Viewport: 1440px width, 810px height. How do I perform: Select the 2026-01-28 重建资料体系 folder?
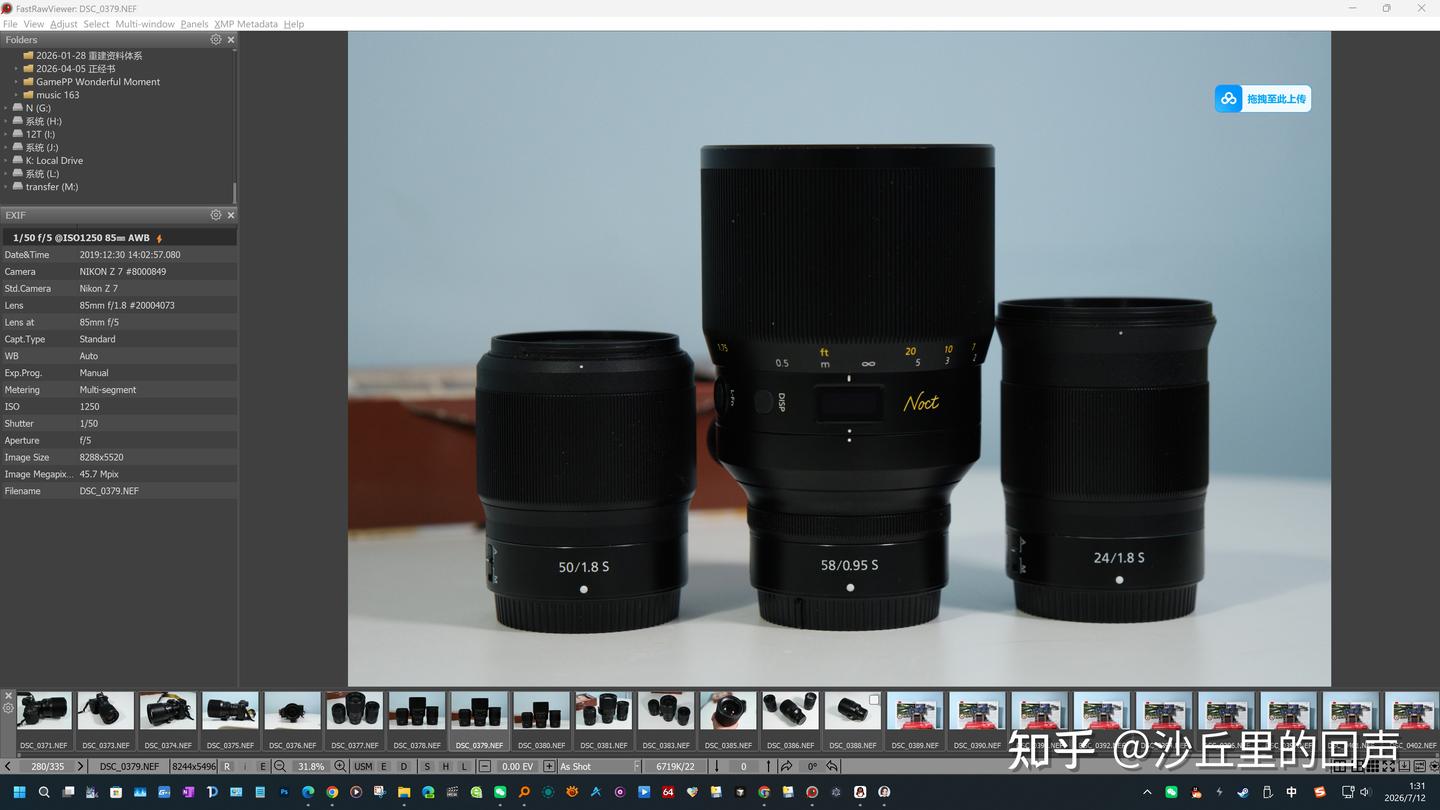89,56
